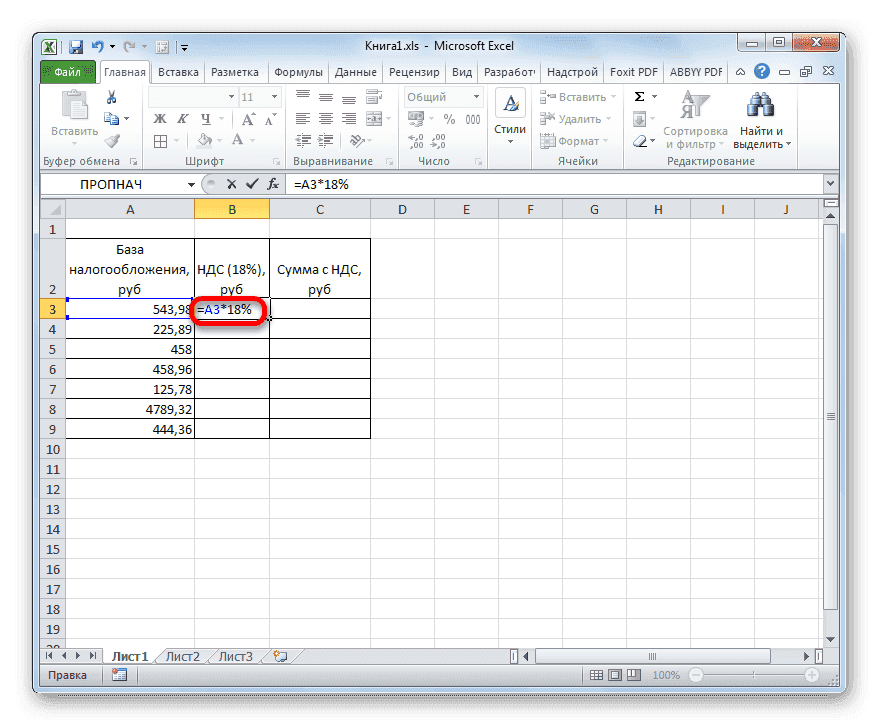Open the Файл menu
The width and height of the screenshot is (879, 726).
65,71
